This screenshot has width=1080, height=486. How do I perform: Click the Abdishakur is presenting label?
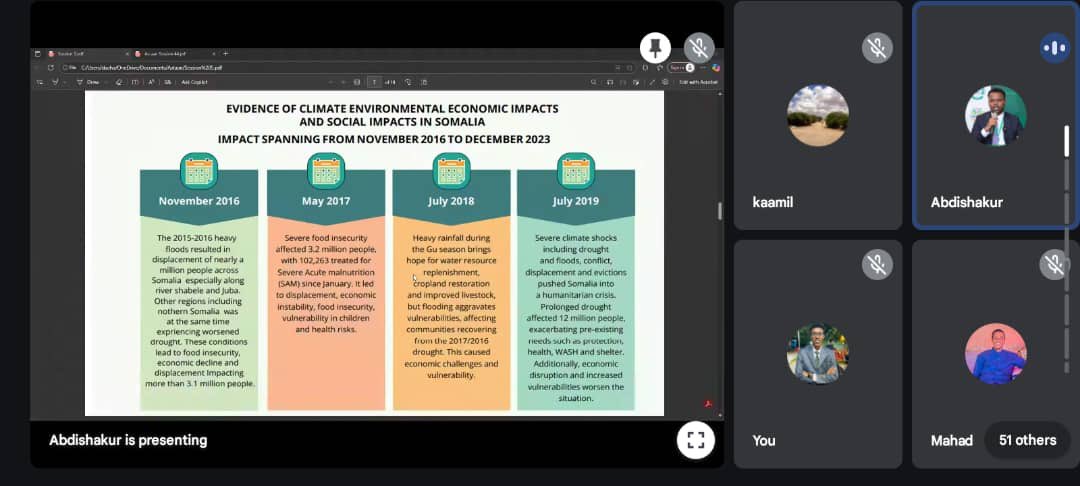click(x=128, y=440)
